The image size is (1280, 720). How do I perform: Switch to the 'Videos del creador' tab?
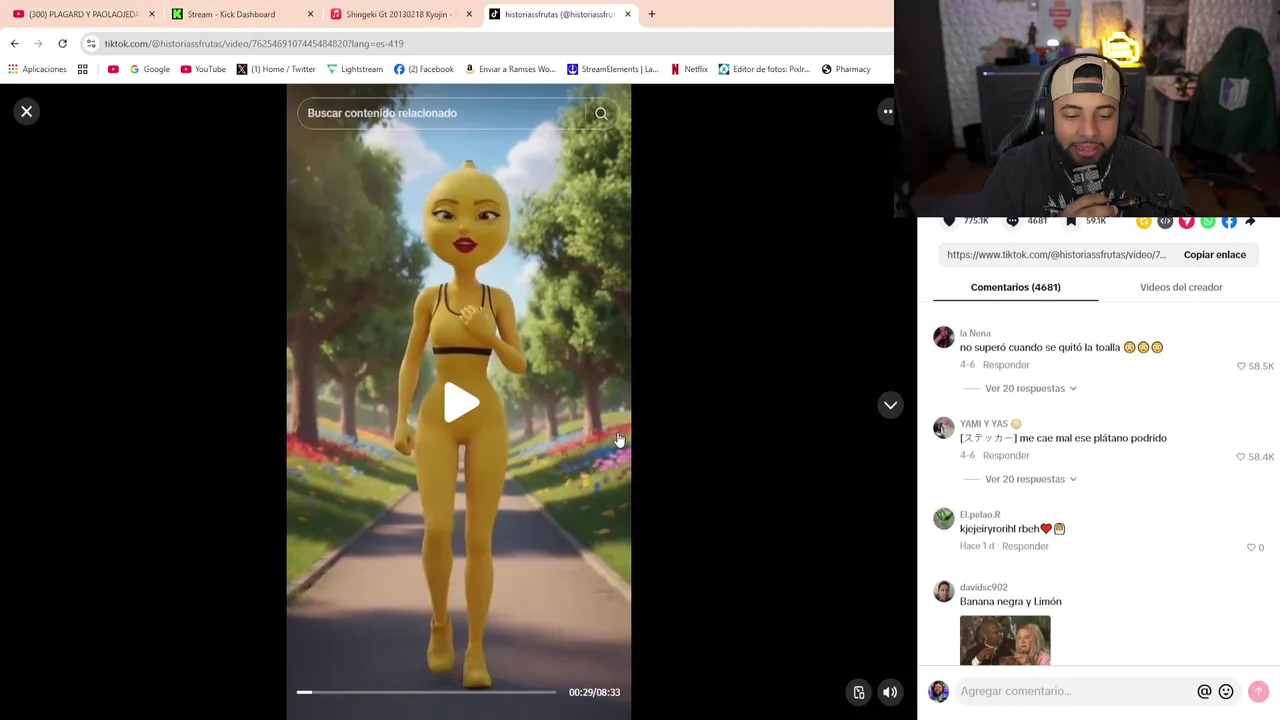pos(1181,288)
